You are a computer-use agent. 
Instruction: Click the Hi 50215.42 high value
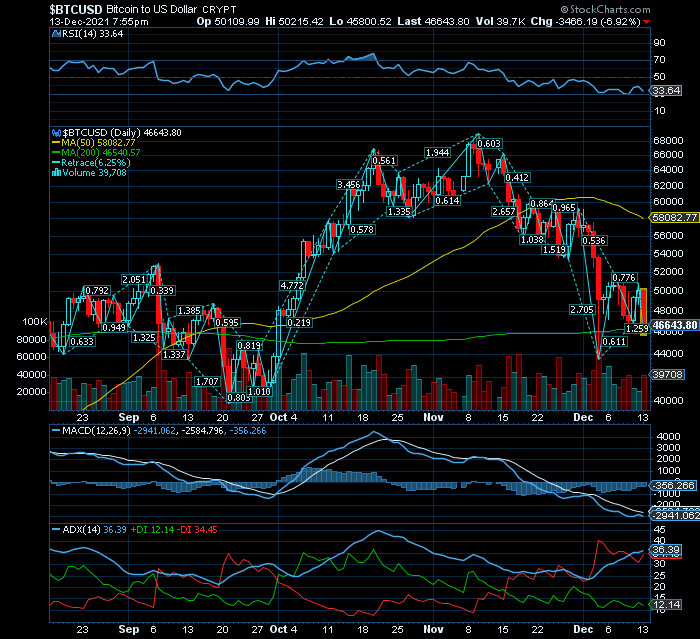pos(294,21)
